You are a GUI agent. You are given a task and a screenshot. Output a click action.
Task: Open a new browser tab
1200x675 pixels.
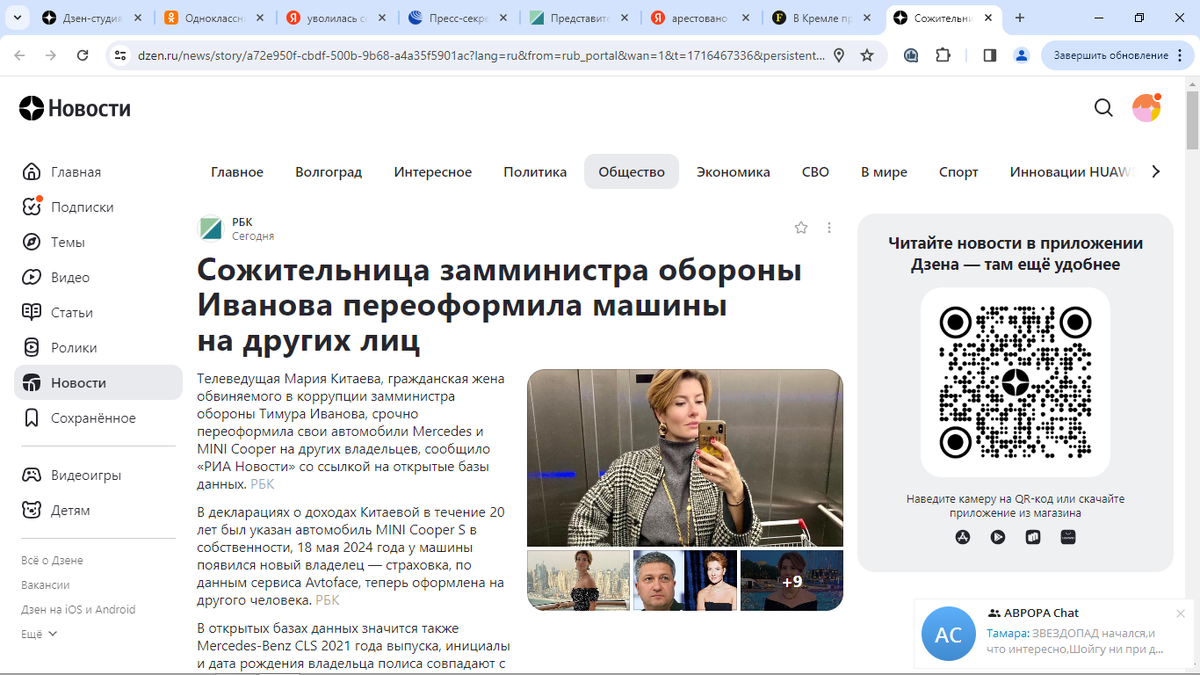click(x=1020, y=18)
